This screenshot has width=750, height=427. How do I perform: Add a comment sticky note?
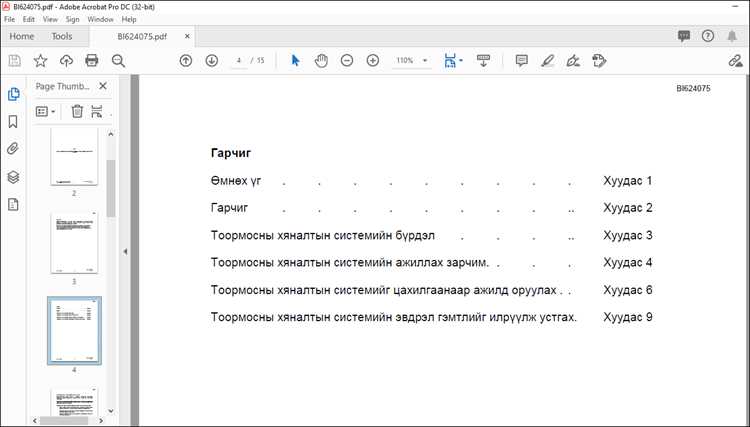521,61
